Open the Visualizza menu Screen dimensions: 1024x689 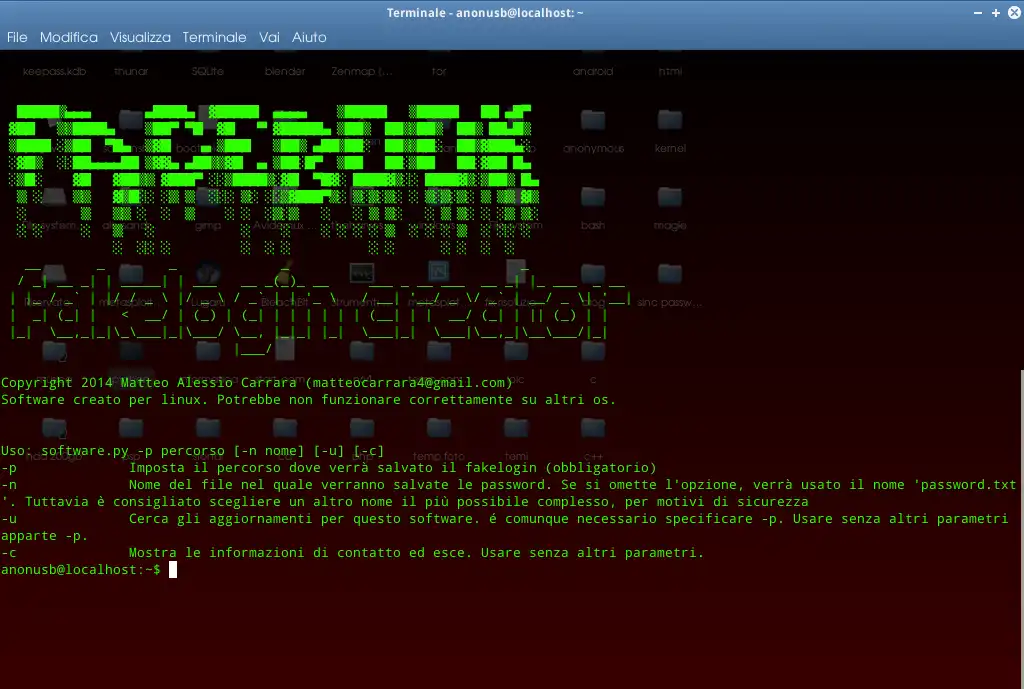[x=140, y=37]
